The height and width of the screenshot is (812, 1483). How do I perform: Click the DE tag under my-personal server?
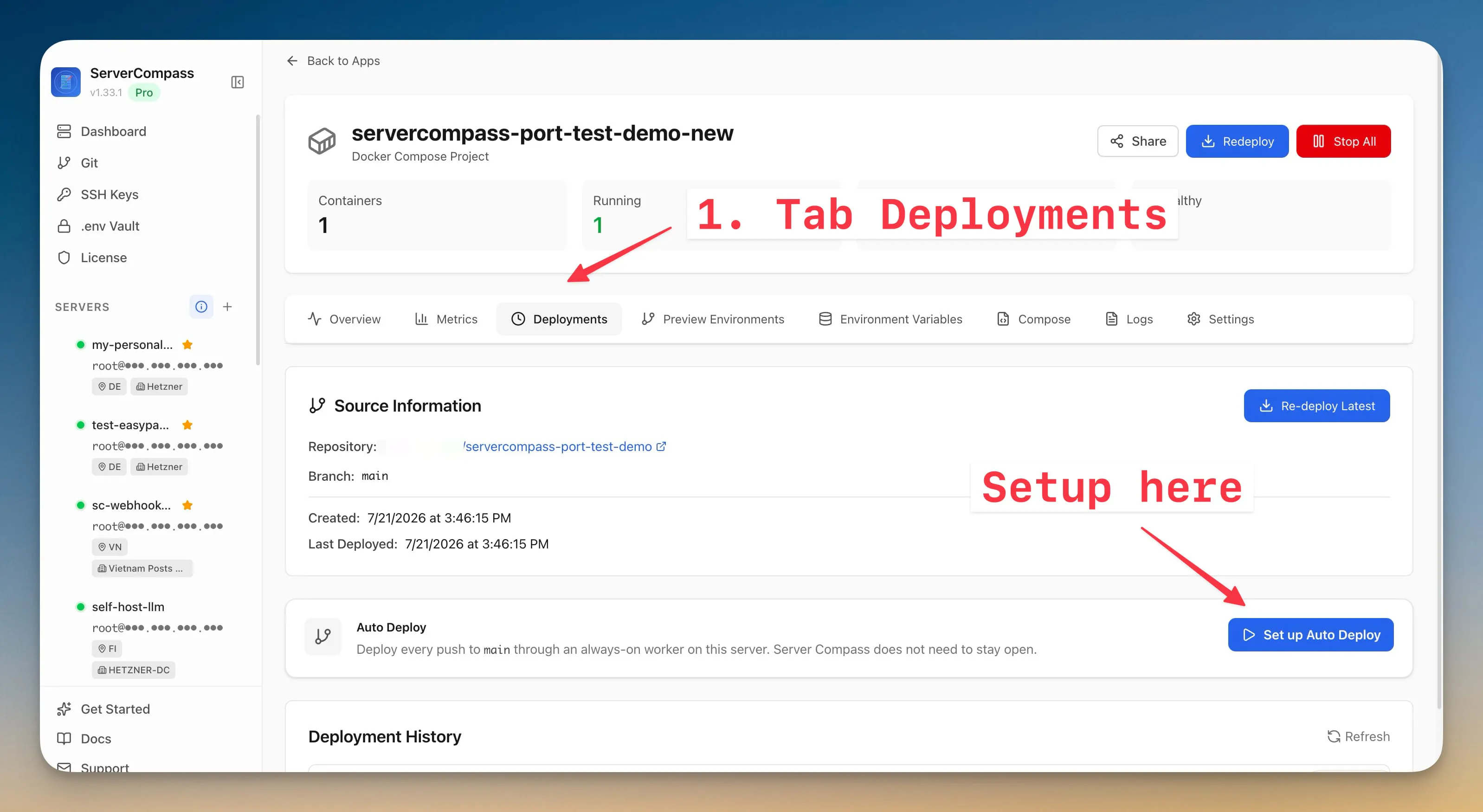click(x=110, y=386)
